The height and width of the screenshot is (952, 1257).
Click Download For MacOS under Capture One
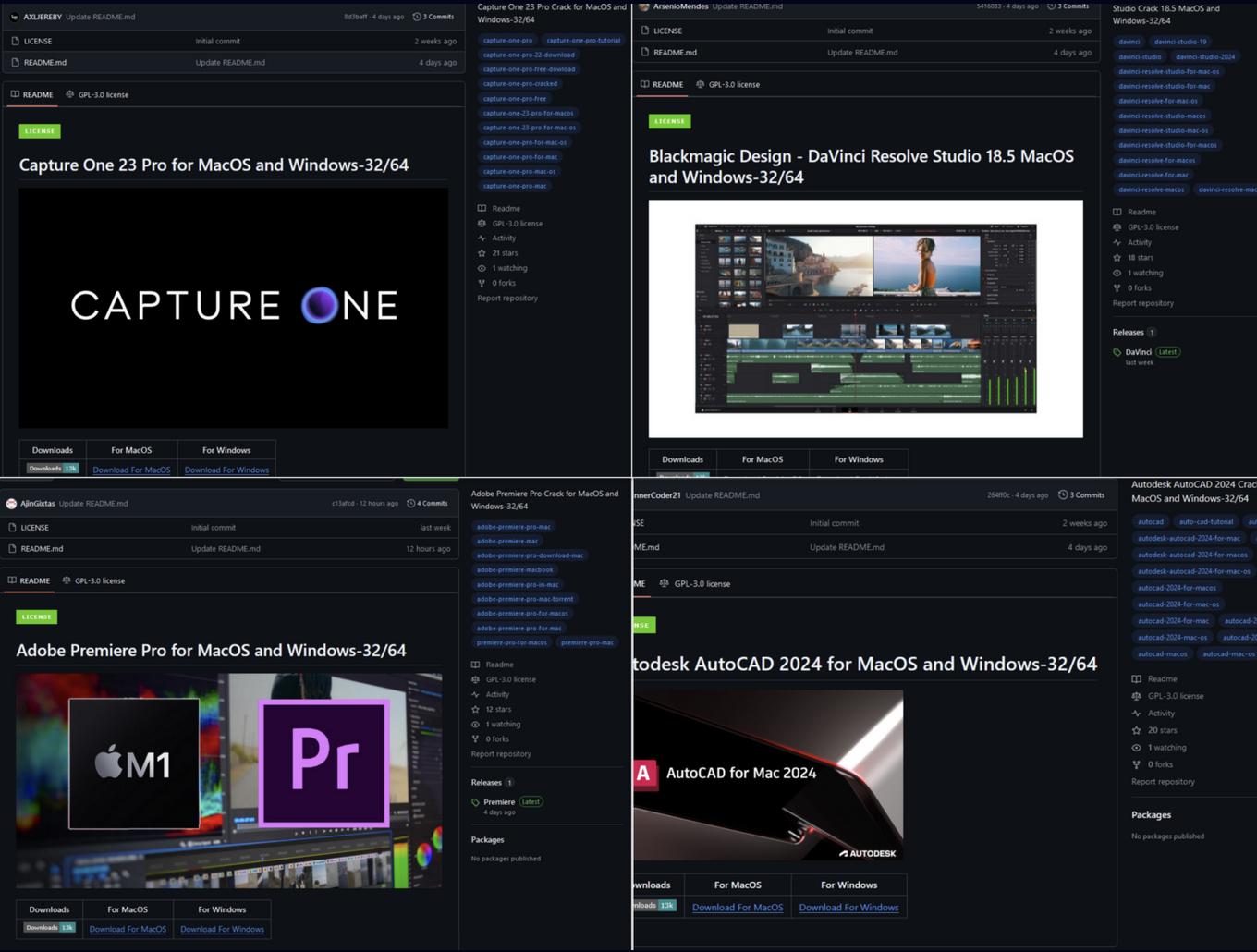tap(131, 470)
